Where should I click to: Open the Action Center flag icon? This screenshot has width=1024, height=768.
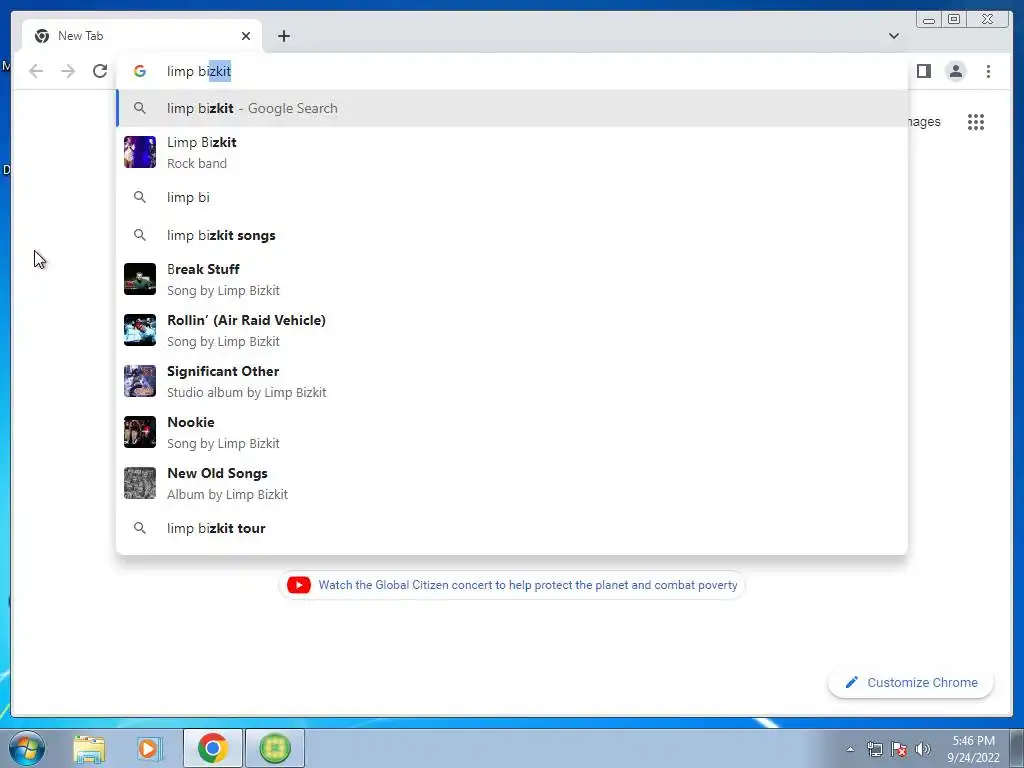(899, 749)
